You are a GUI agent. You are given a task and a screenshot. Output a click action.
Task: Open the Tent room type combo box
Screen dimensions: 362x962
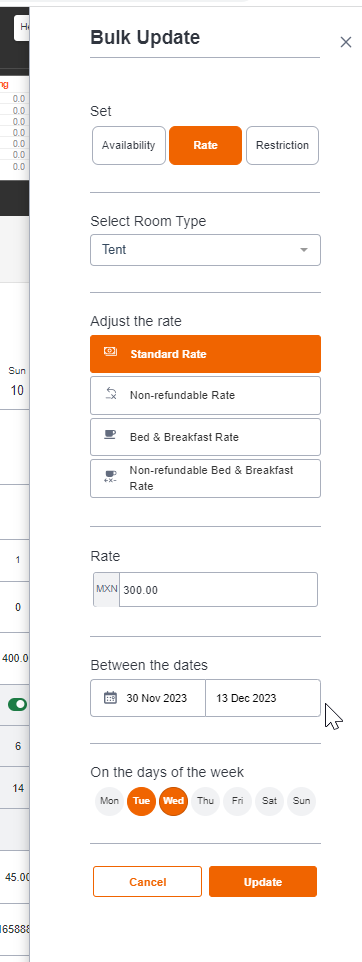pos(206,250)
